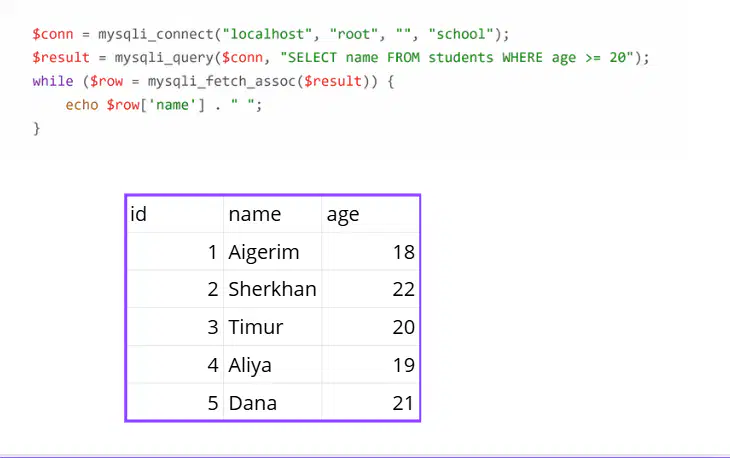
Task: Click id 4 in Aliya's row
Action: pyautogui.click(x=175, y=365)
